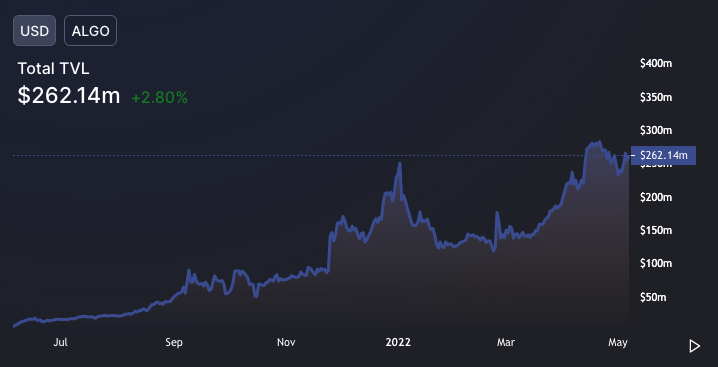Click the $100m axis label

pos(656,264)
